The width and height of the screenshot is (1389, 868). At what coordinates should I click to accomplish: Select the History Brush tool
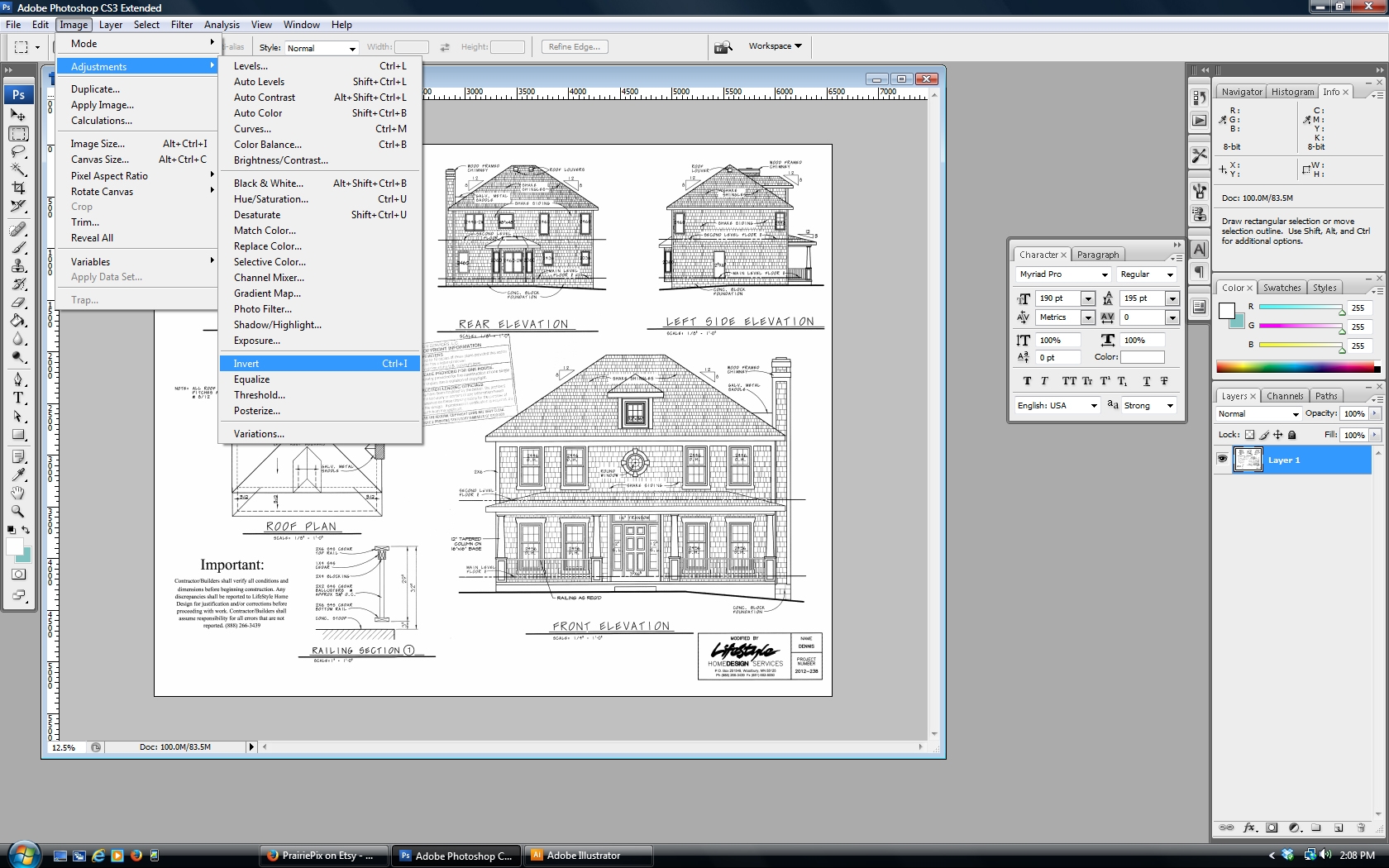tap(18, 284)
